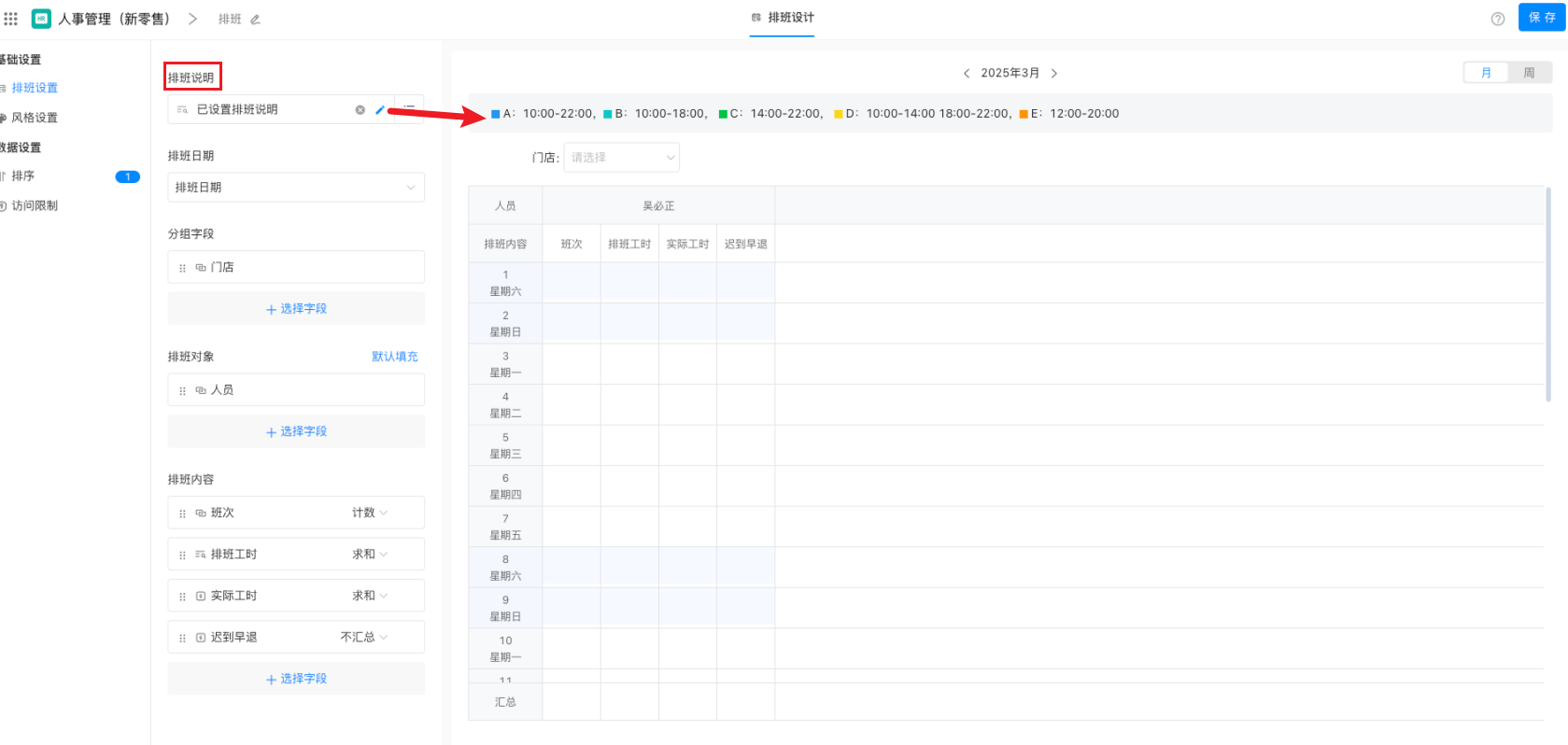This screenshot has height=745, width=1568.
Task: Clear the 已设置排班说明 field with the X icon
Action: [x=360, y=110]
